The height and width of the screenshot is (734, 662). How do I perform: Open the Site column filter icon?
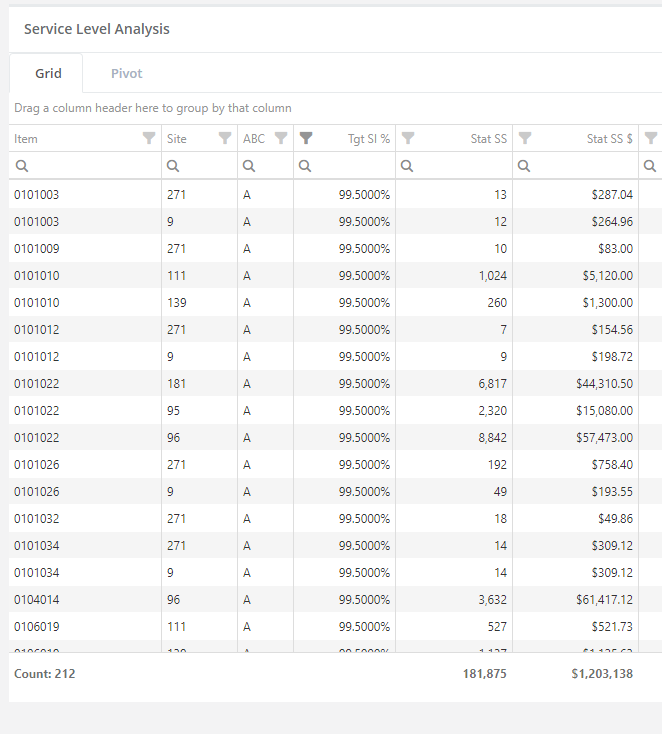pos(225,138)
